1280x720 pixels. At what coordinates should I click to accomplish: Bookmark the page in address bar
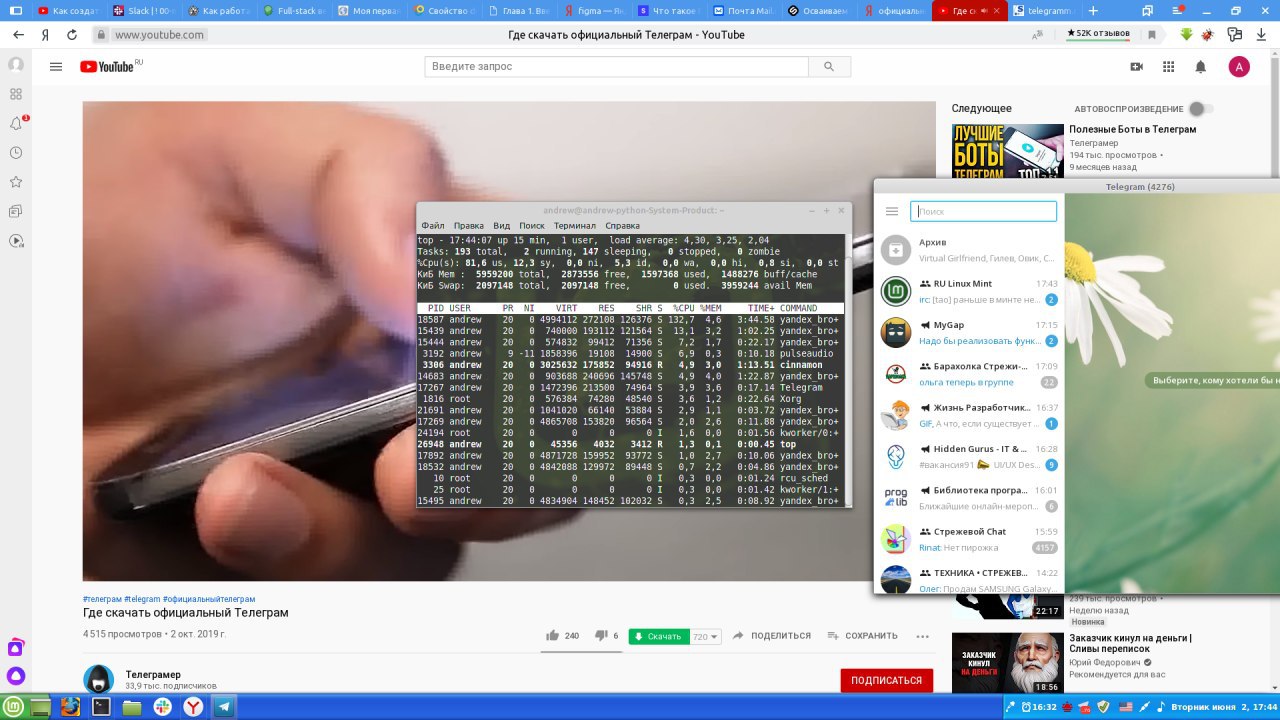click(x=1152, y=34)
